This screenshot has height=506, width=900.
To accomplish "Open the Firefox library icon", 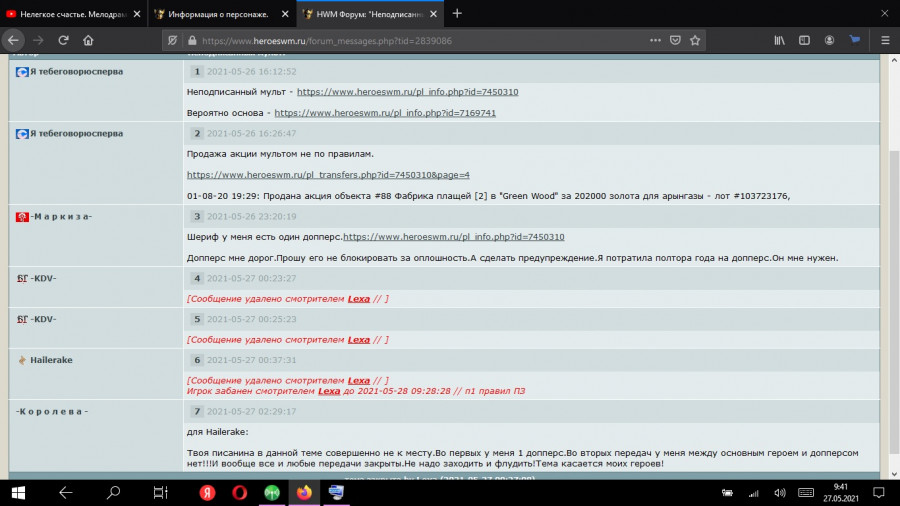I will point(777,41).
